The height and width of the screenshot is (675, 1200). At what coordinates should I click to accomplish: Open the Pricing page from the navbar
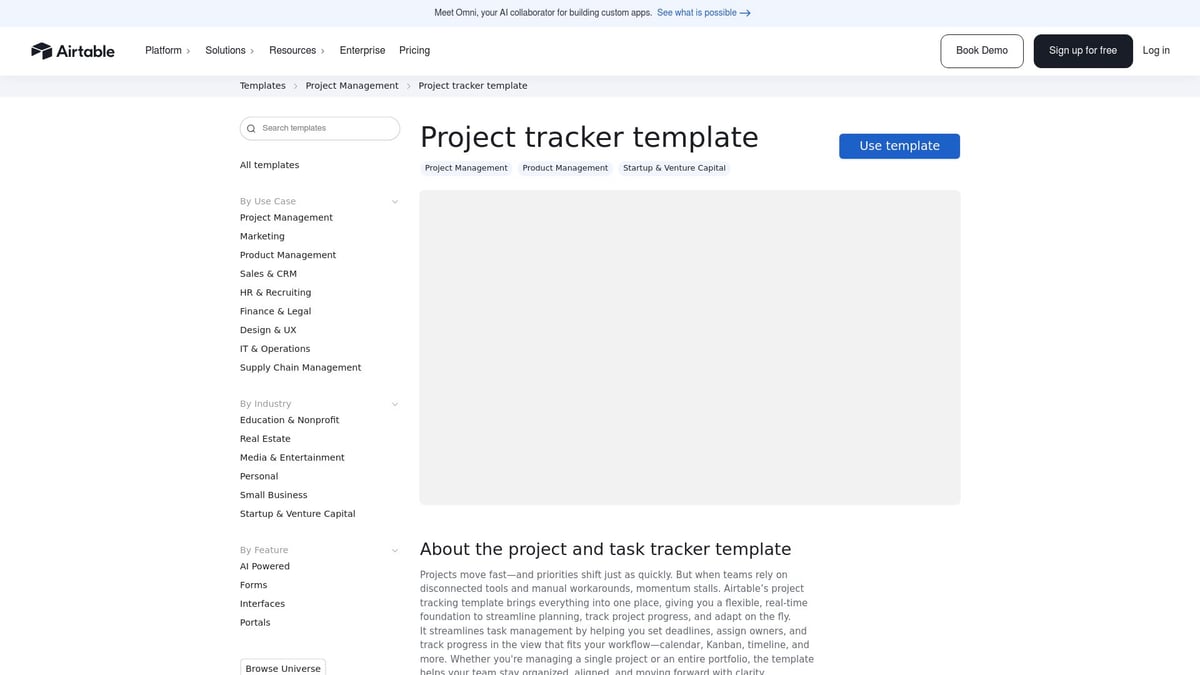414,50
